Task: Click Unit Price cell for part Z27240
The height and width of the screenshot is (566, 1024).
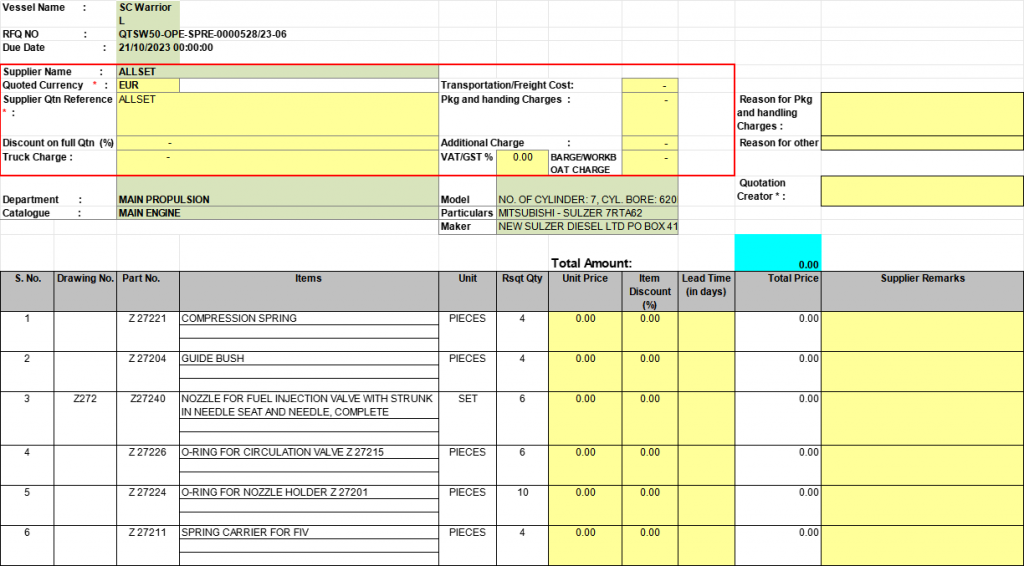Action: coord(585,419)
